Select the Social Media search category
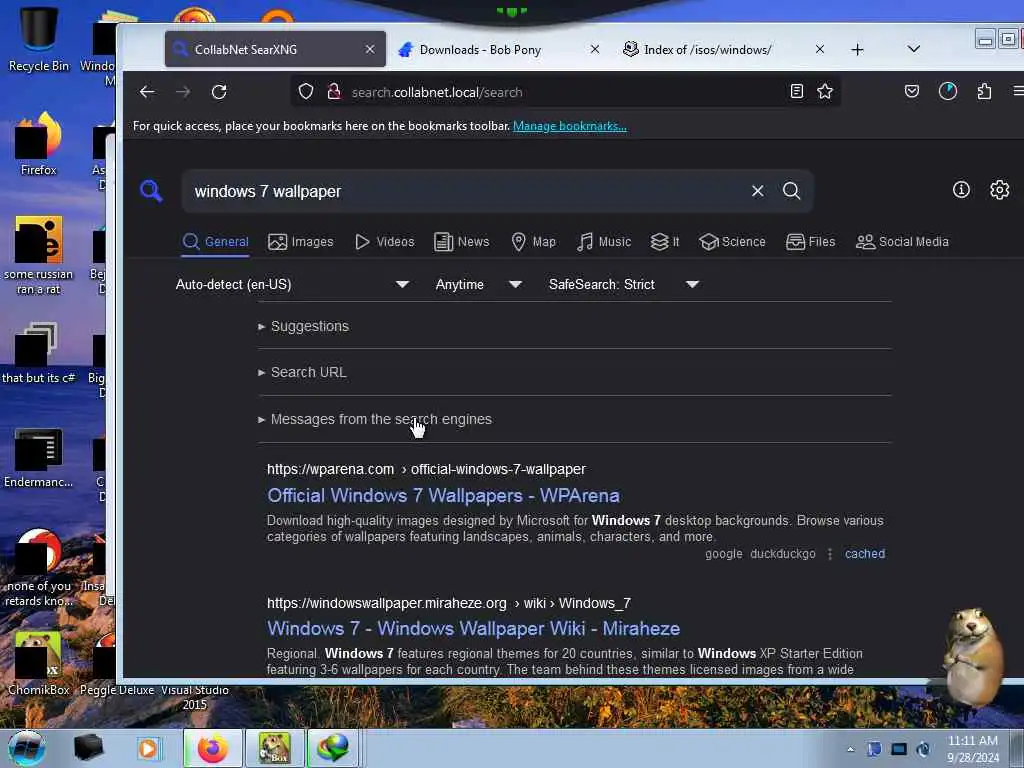 point(902,242)
